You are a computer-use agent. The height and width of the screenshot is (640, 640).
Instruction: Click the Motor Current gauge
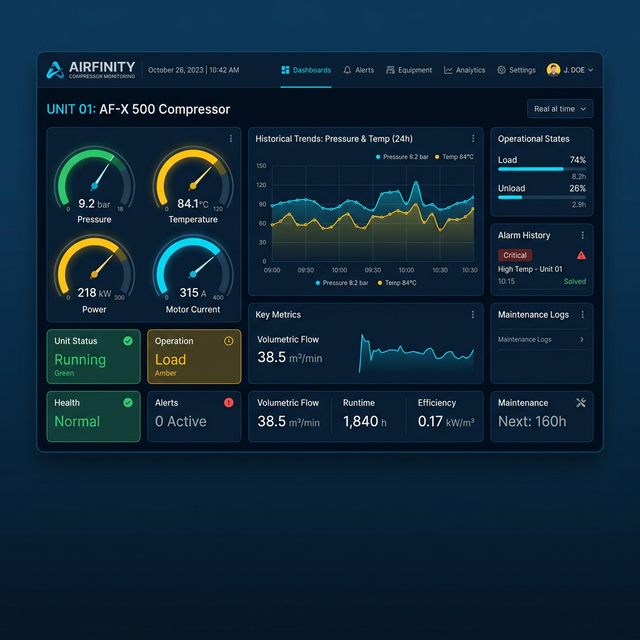(193, 274)
